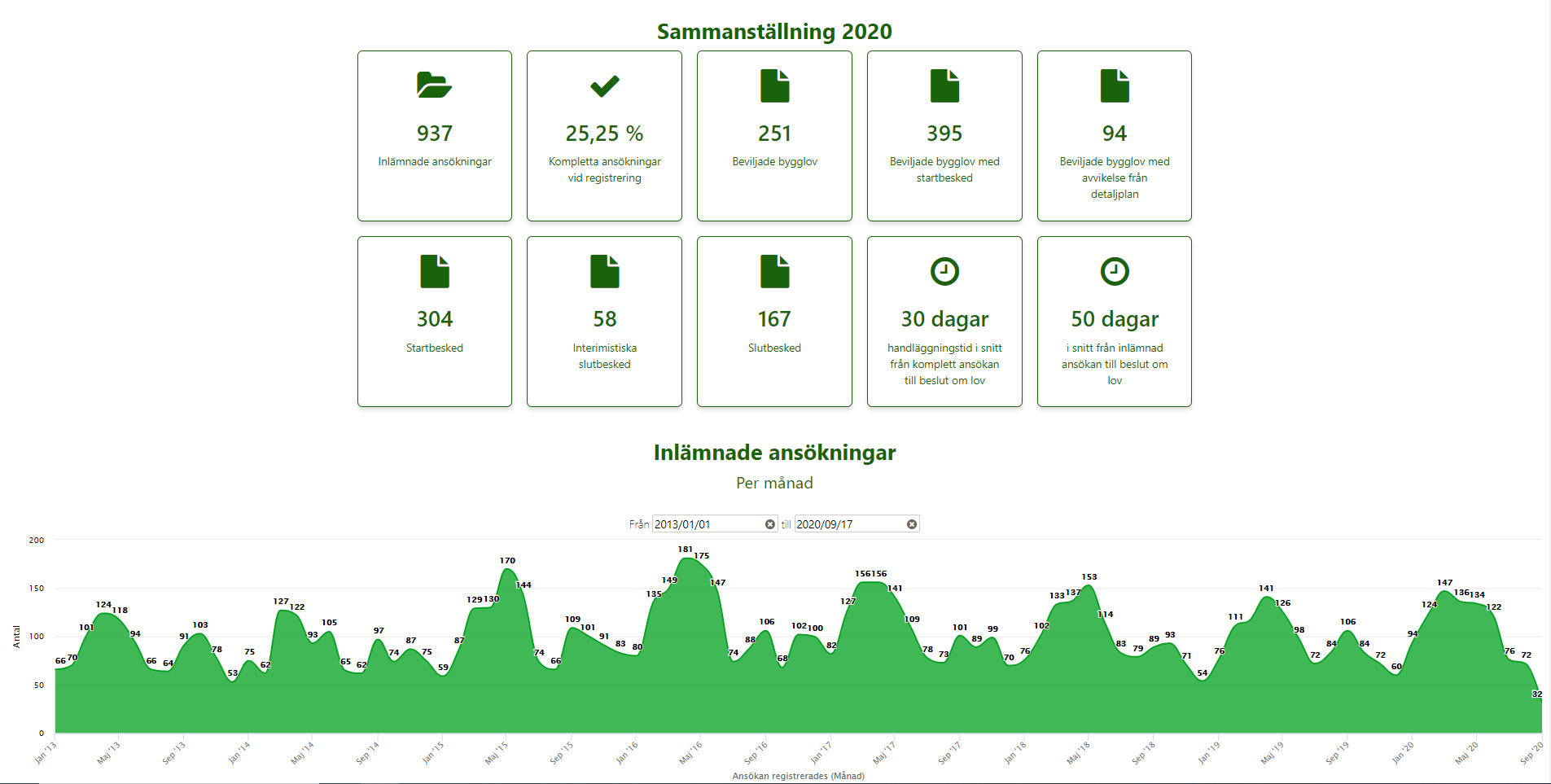Click the open folder icon above 937
1551x784 pixels.
point(434,85)
